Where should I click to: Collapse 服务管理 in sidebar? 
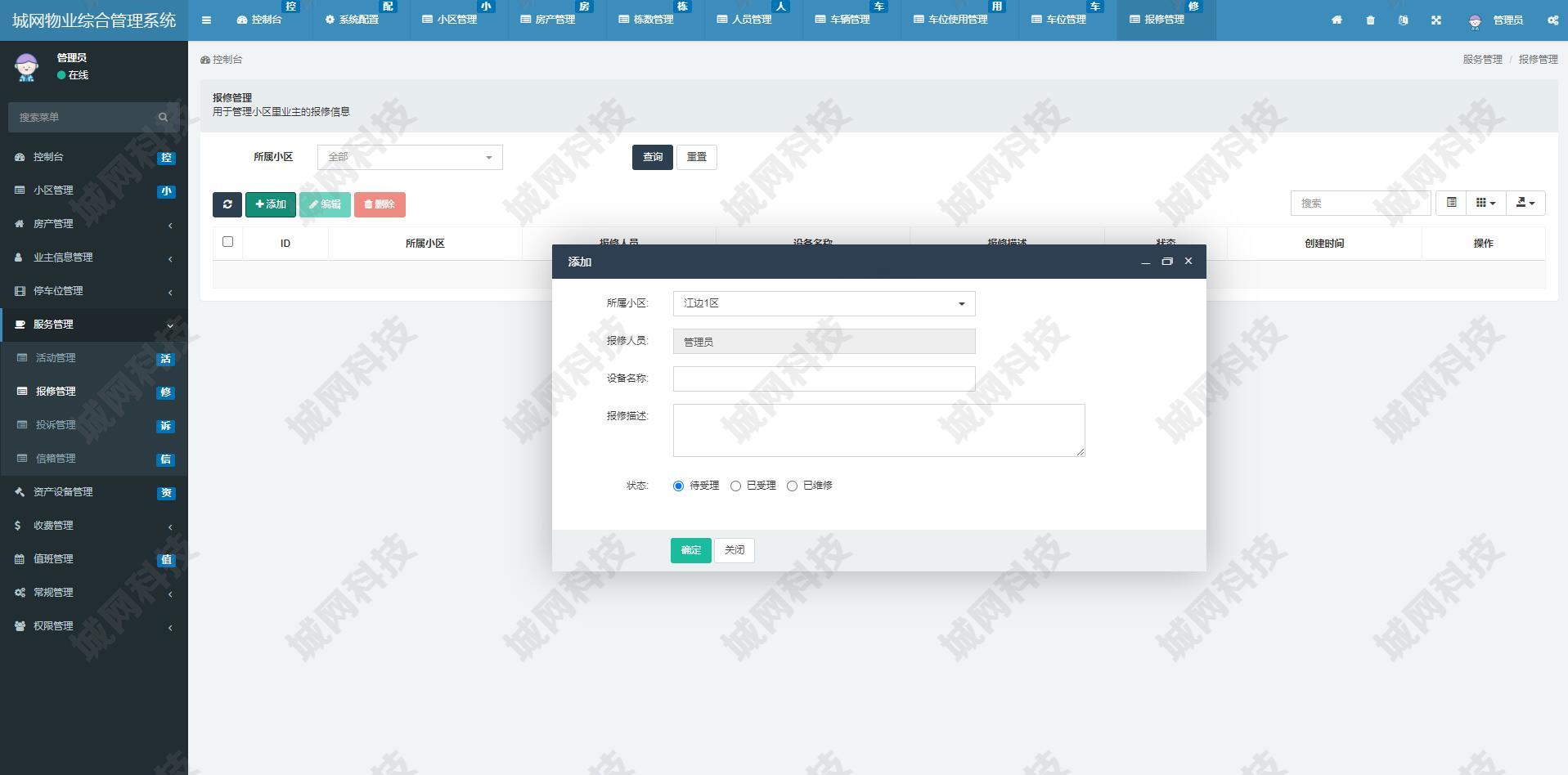[x=94, y=324]
